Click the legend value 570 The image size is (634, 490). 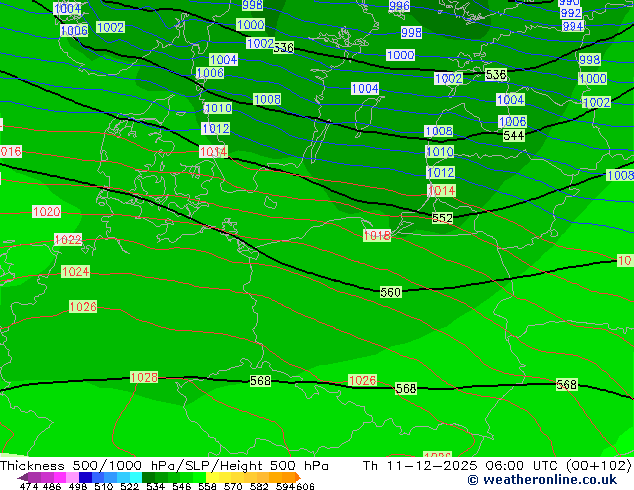coord(233,486)
